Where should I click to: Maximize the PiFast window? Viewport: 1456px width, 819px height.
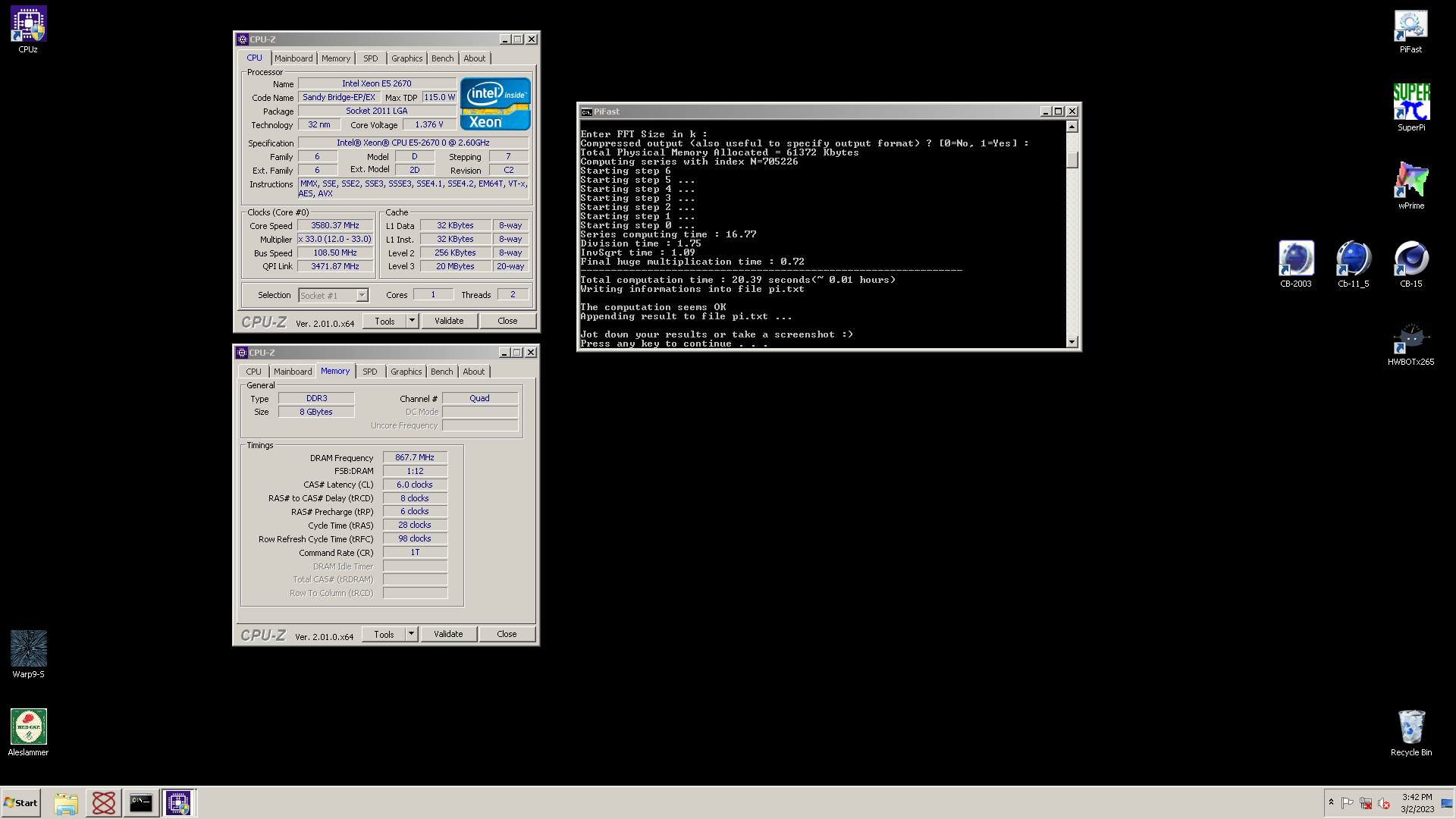1058,111
